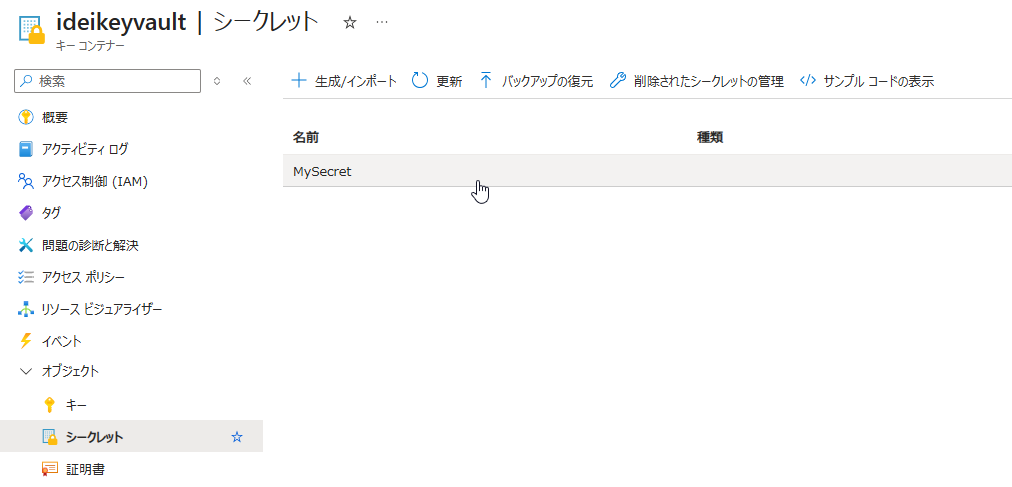Click the search field in sidebar
The image size is (1012, 487).
coord(108,81)
